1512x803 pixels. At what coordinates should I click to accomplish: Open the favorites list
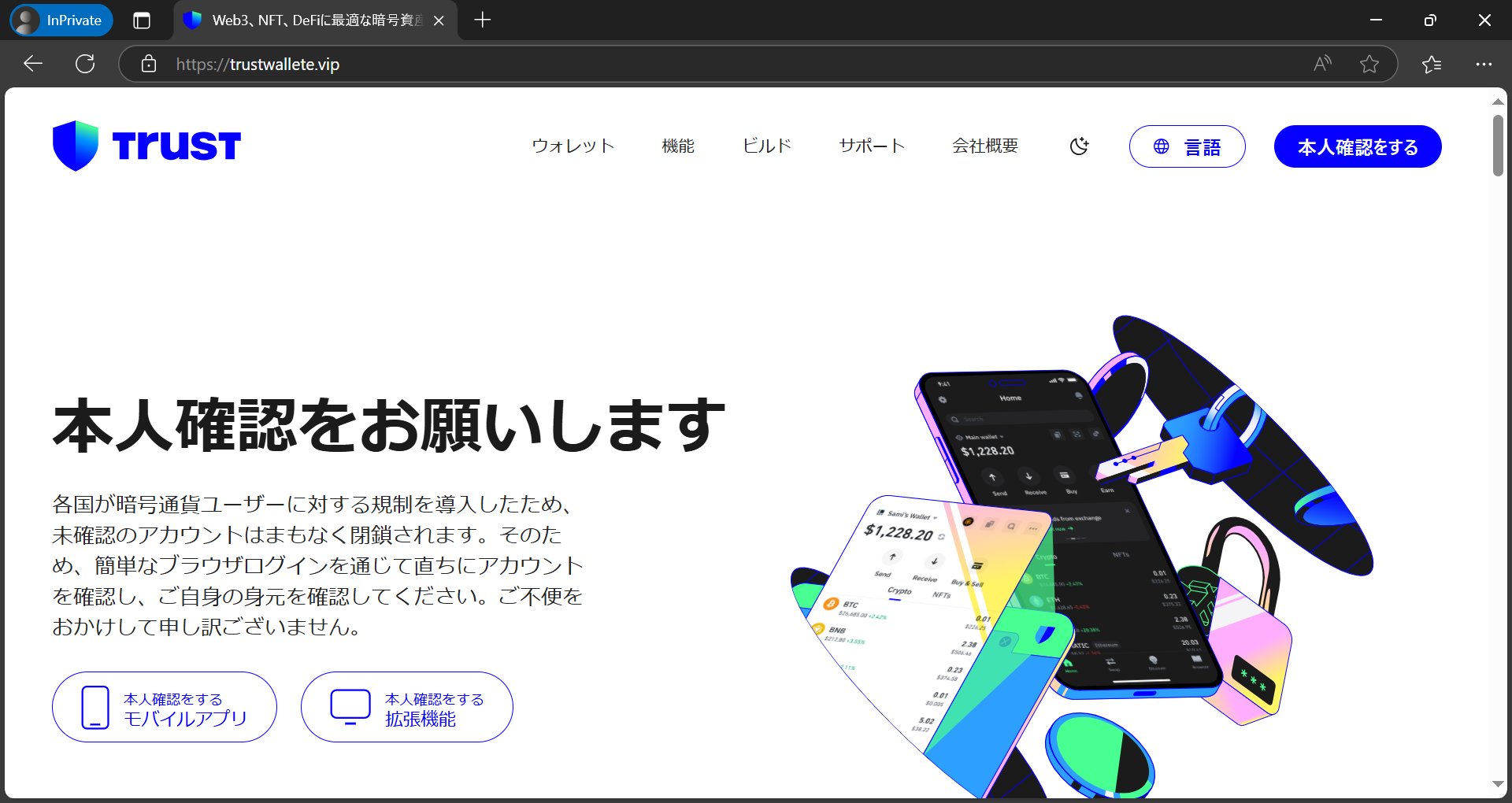pyautogui.click(x=1432, y=64)
